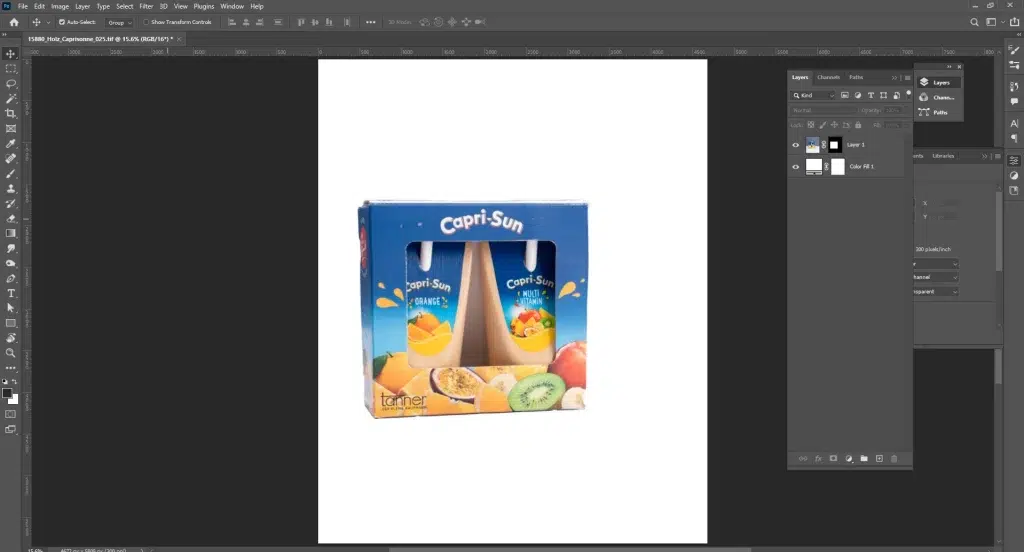
Task: Select the Zoom tool
Action: (10, 353)
